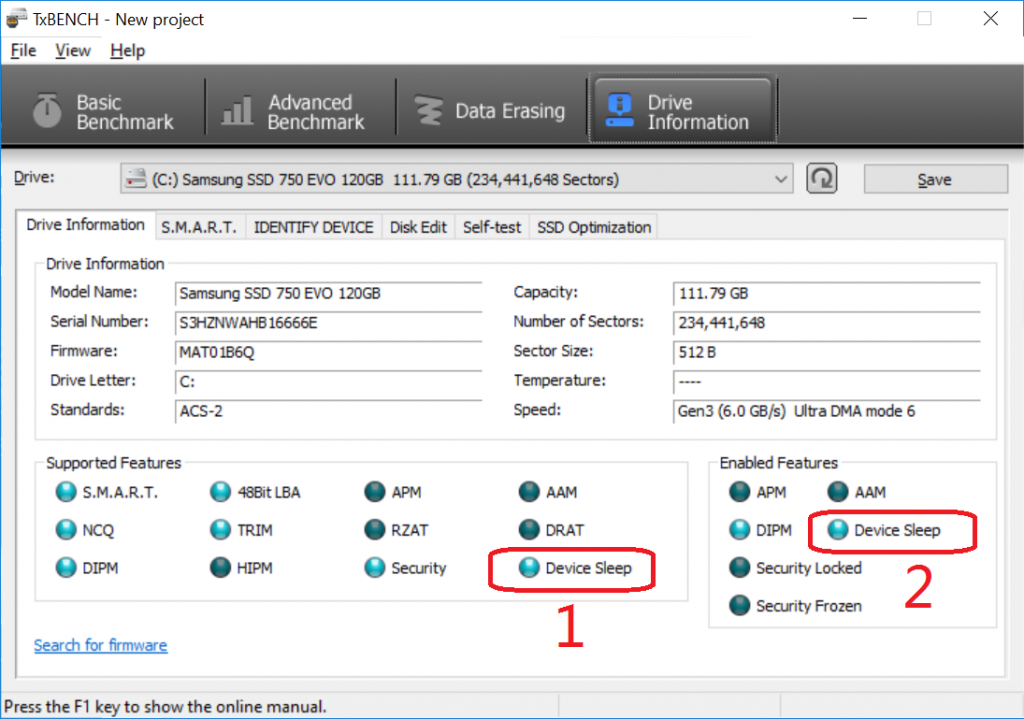Image resolution: width=1024 pixels, height=719 pixels.
Task: Open the File menu
Action: (24, 50)
